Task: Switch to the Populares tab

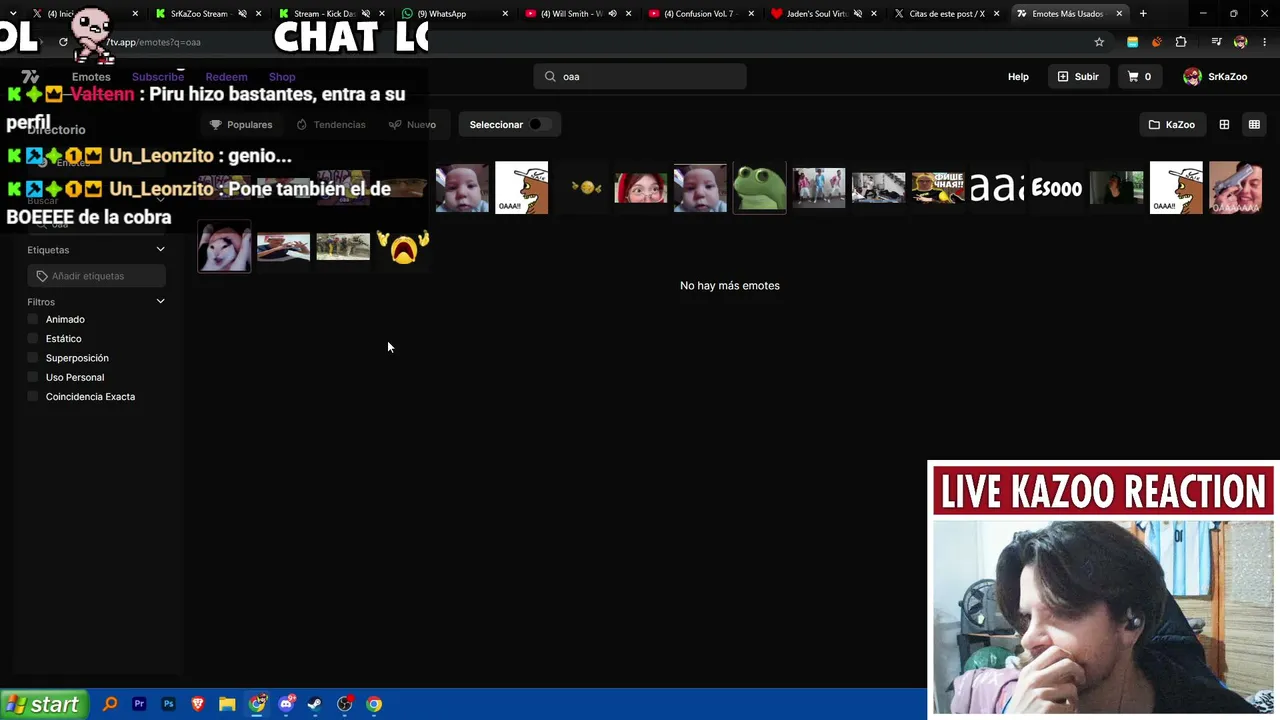Action: click(x=241, y=125)
